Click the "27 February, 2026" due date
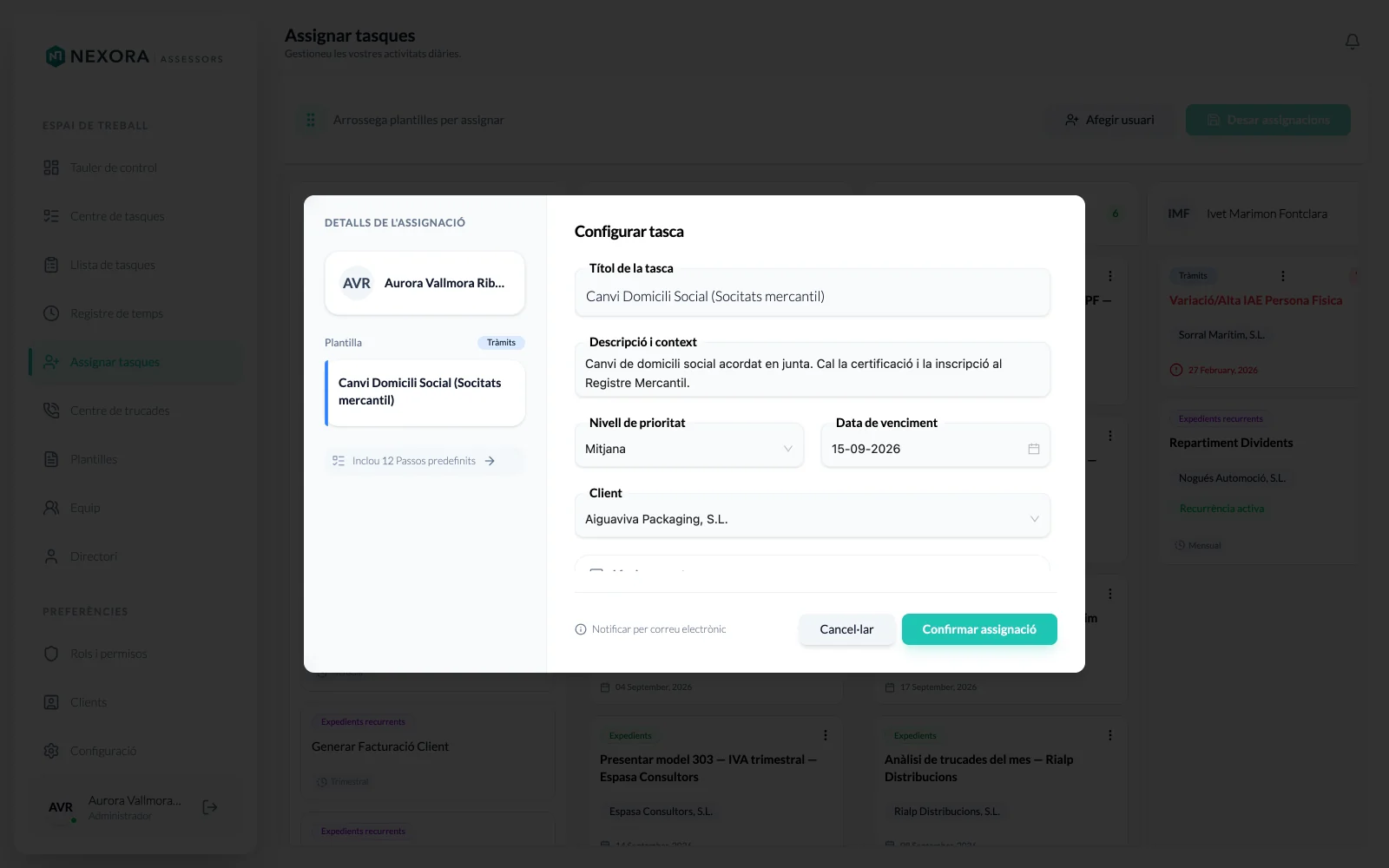This screenshot has height=868, width=1389. [1222, 370]
